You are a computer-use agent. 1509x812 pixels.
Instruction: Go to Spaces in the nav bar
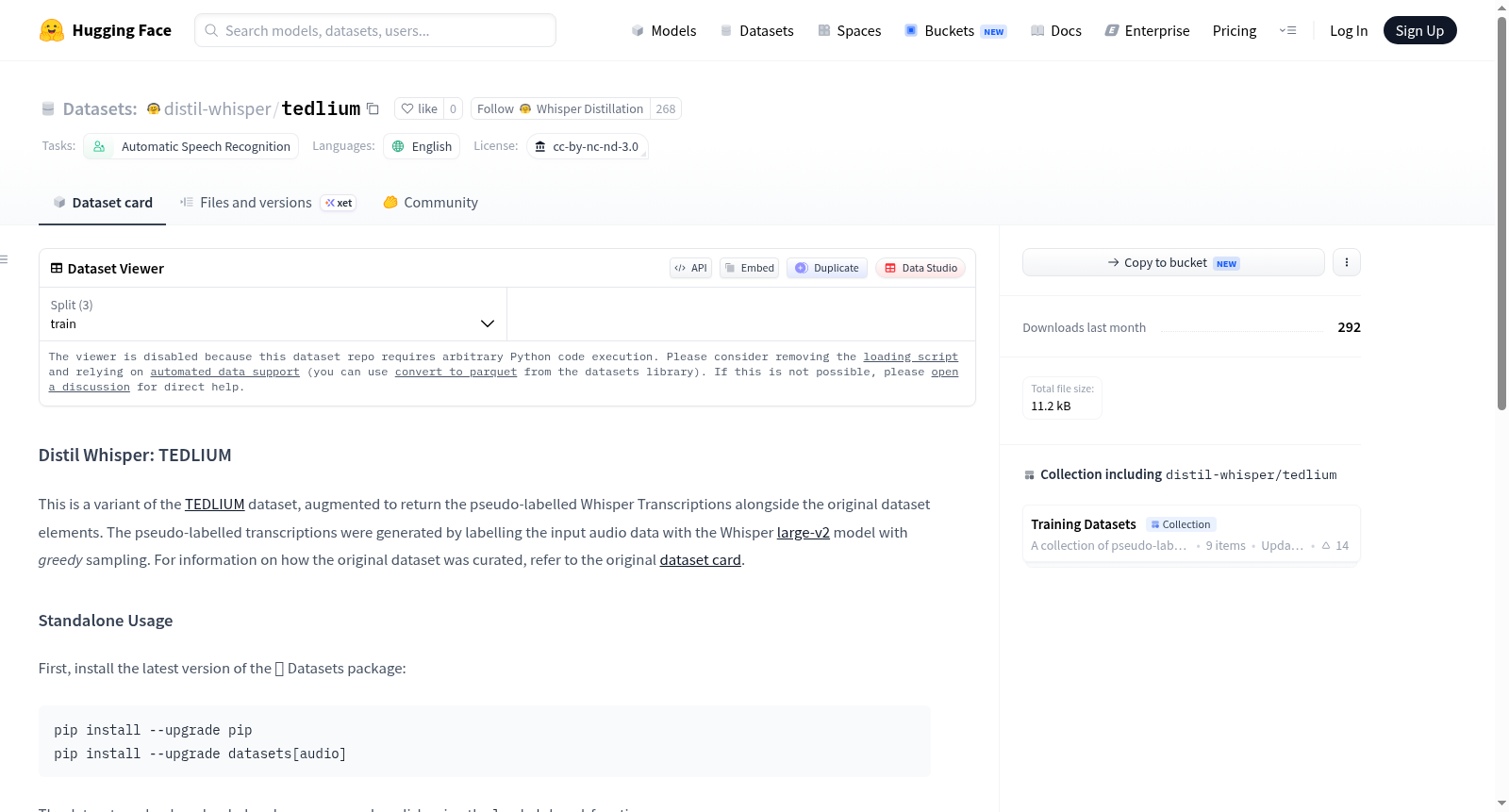(x=849, y=31)
